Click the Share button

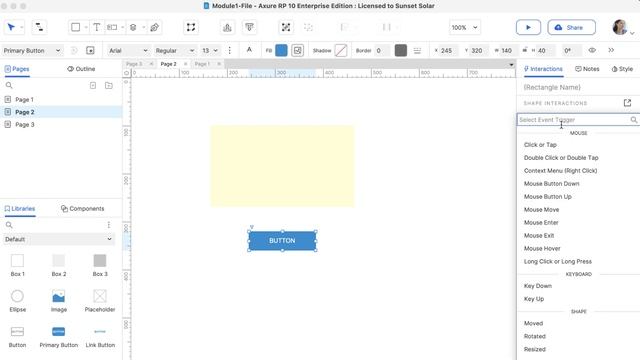571,27
